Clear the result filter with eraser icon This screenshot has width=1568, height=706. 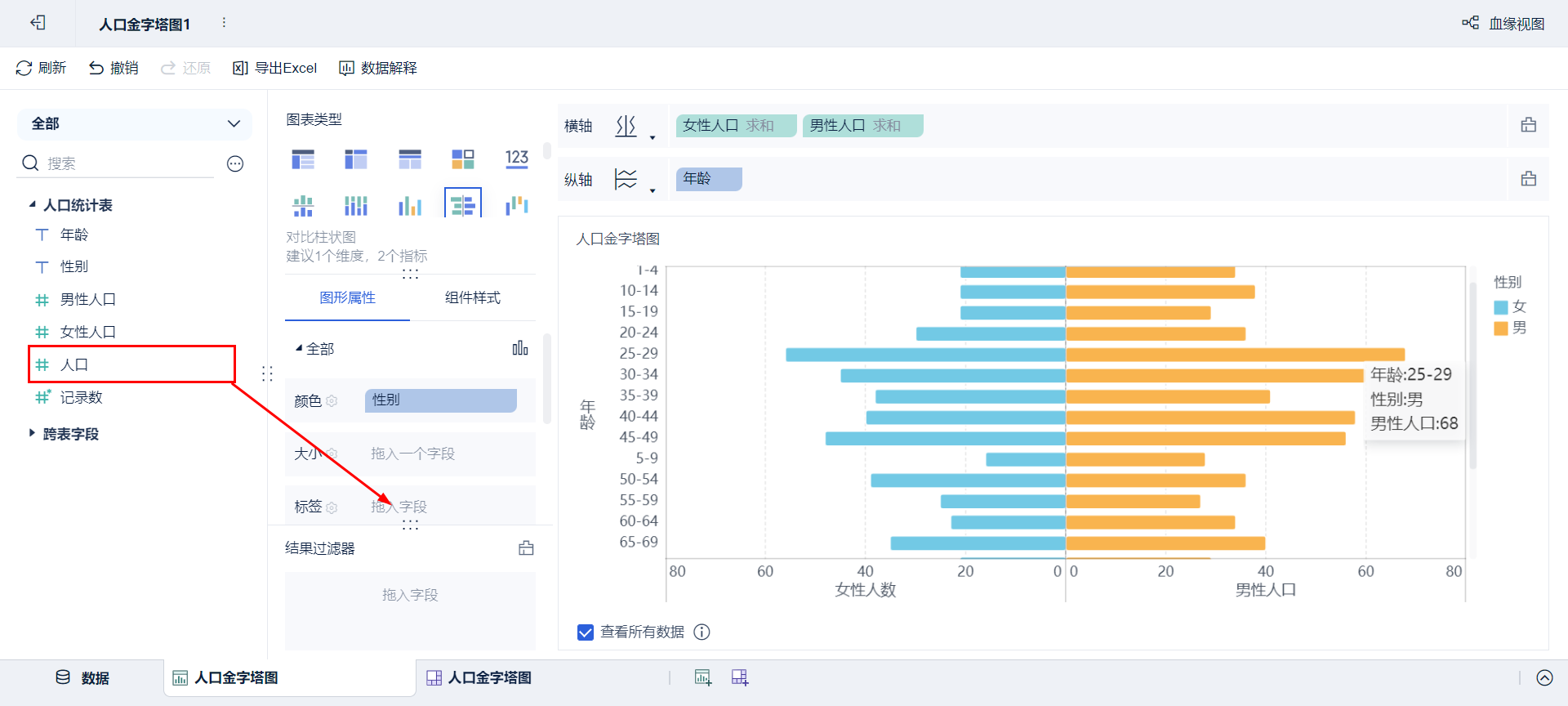pos(526,548)
